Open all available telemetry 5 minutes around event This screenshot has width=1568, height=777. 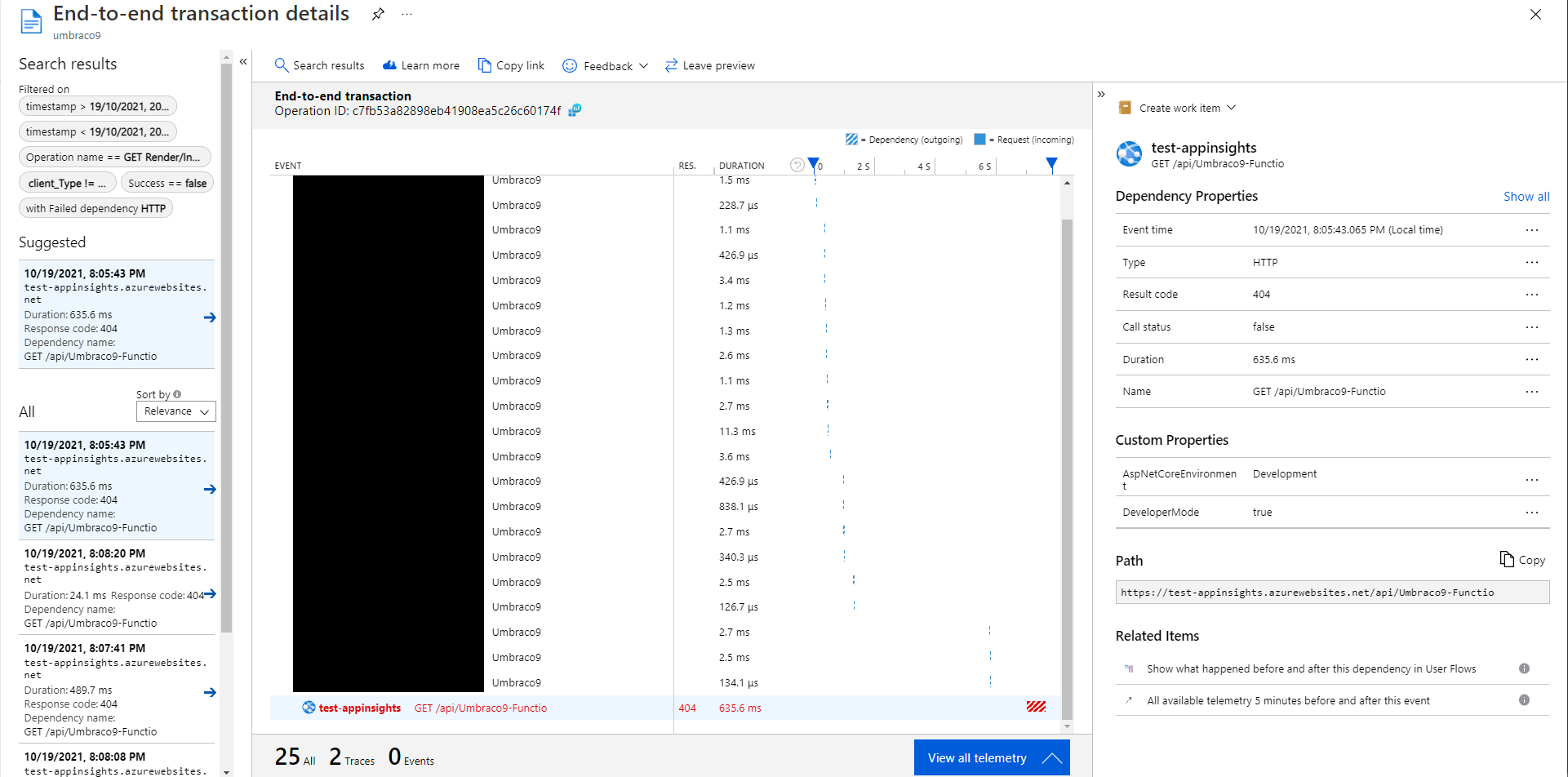tap(1288, 700)
